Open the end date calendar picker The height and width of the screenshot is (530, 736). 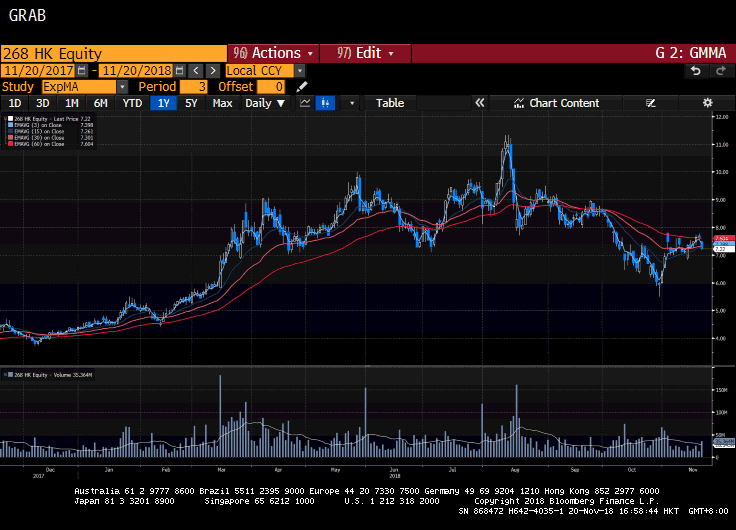(x=180, y=71)
